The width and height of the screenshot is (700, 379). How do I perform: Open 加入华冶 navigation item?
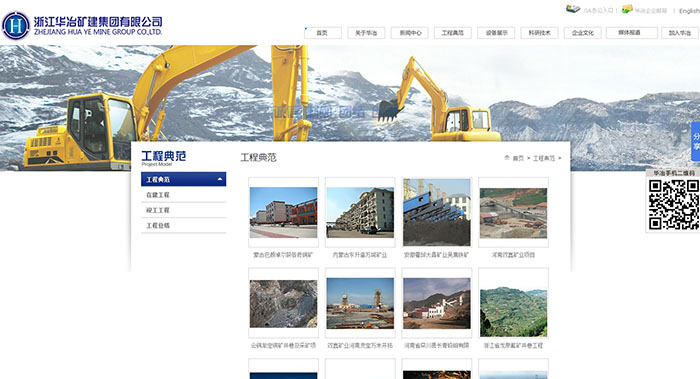680,33
